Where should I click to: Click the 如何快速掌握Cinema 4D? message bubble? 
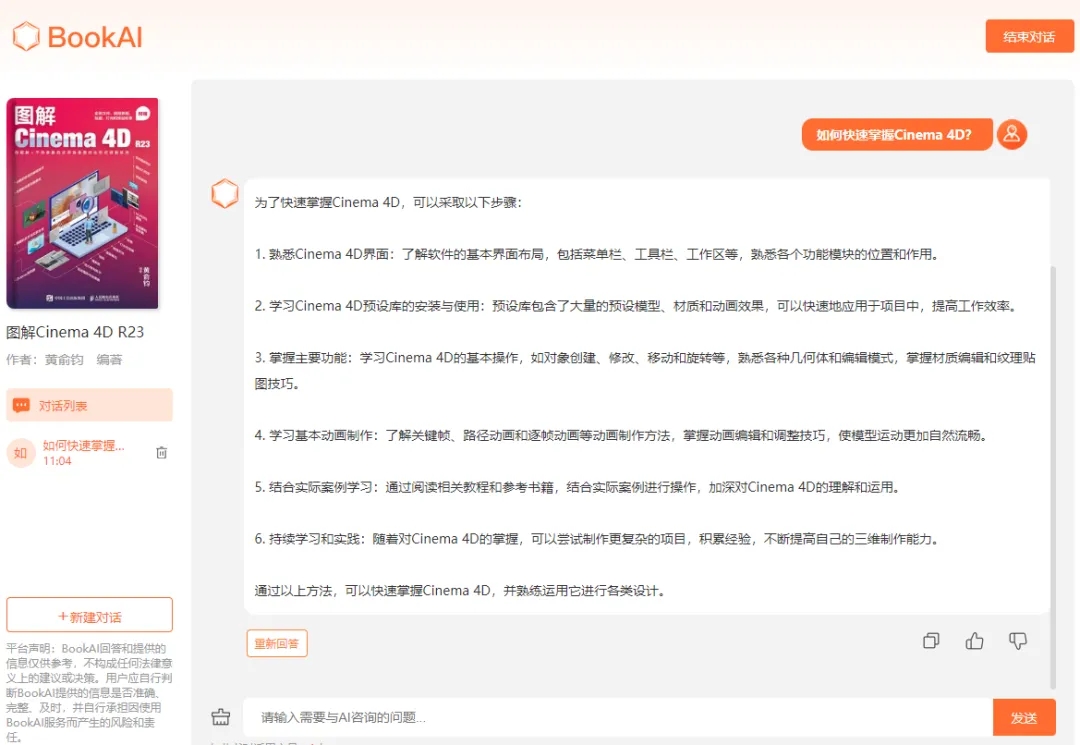(896, 135)
